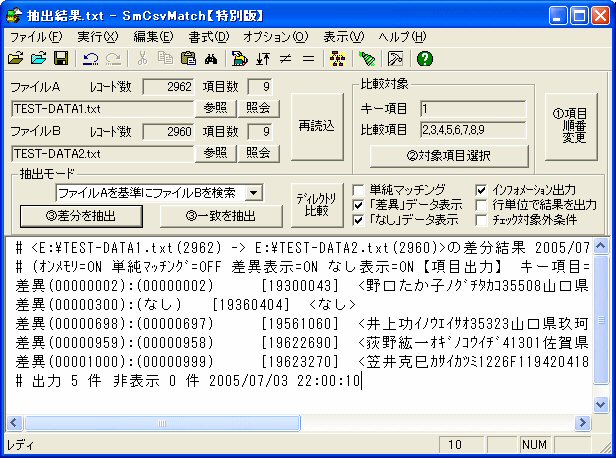
Task: Open the 表示(V) menu
Action: 343,36
